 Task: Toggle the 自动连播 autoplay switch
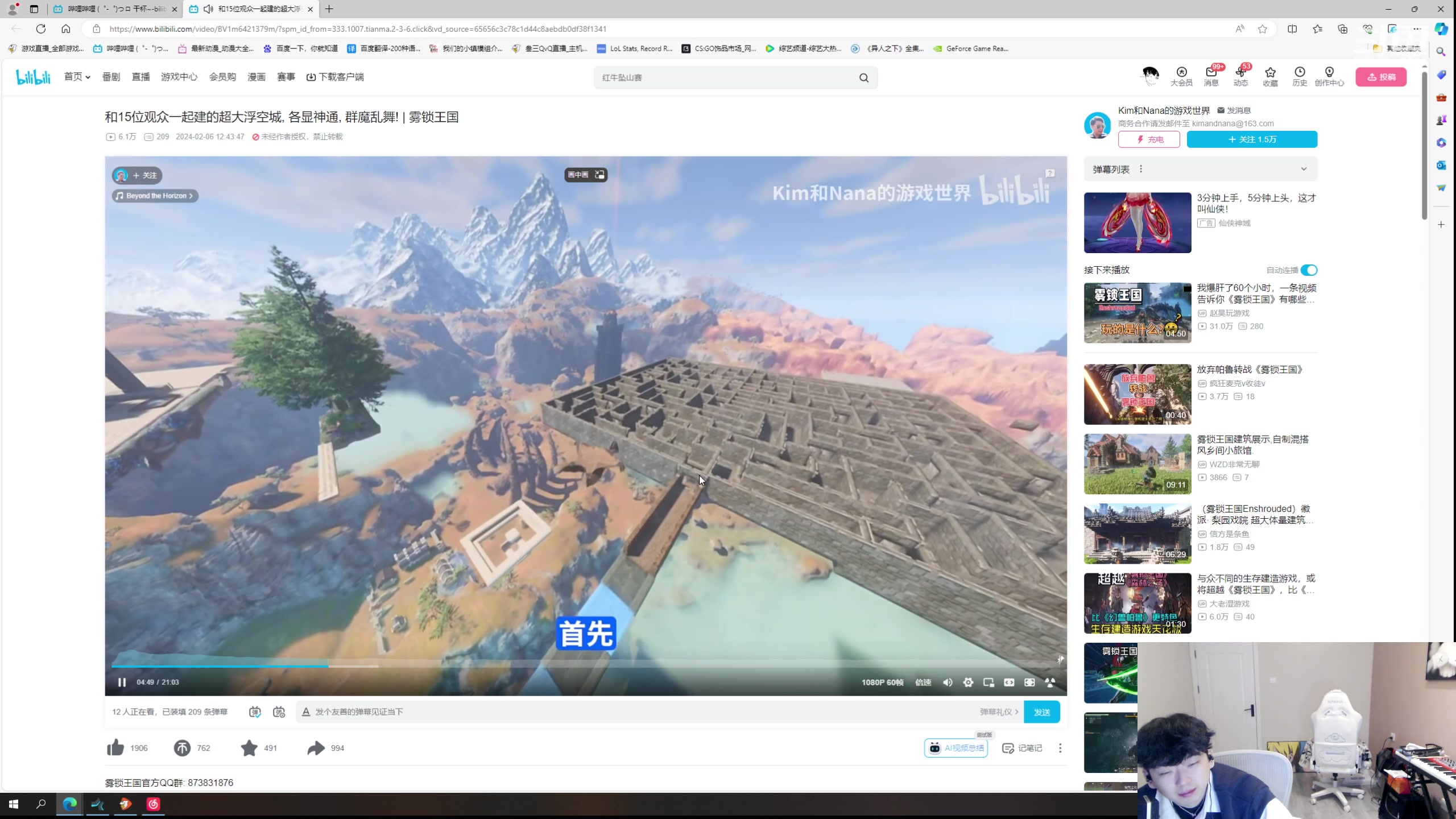[x=1309, y=270]
